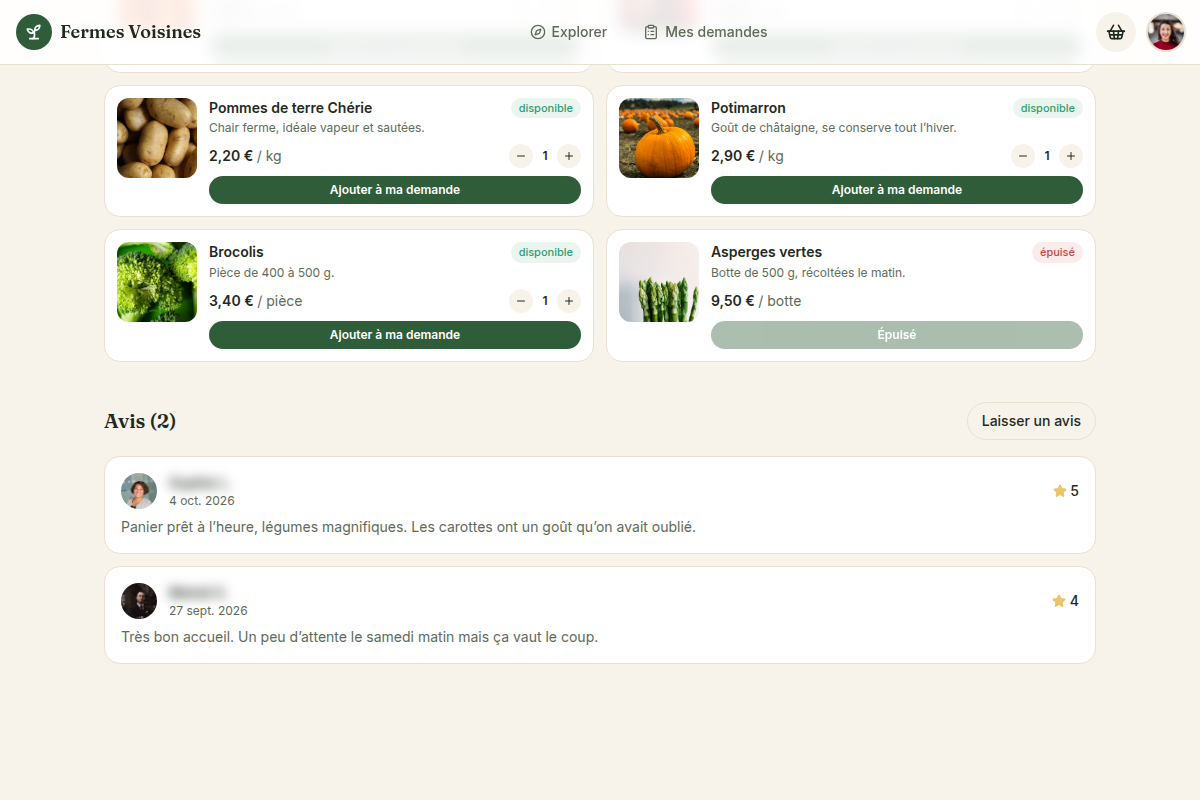Select the Asperges vertes product title

[x=766, y=252]
